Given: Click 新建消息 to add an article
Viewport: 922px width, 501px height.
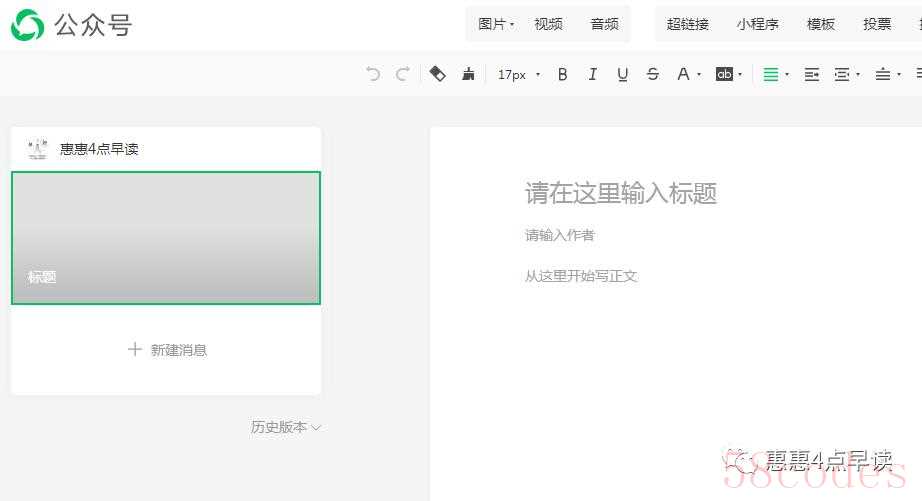Looking at the screenshot, I should point(167,350).
